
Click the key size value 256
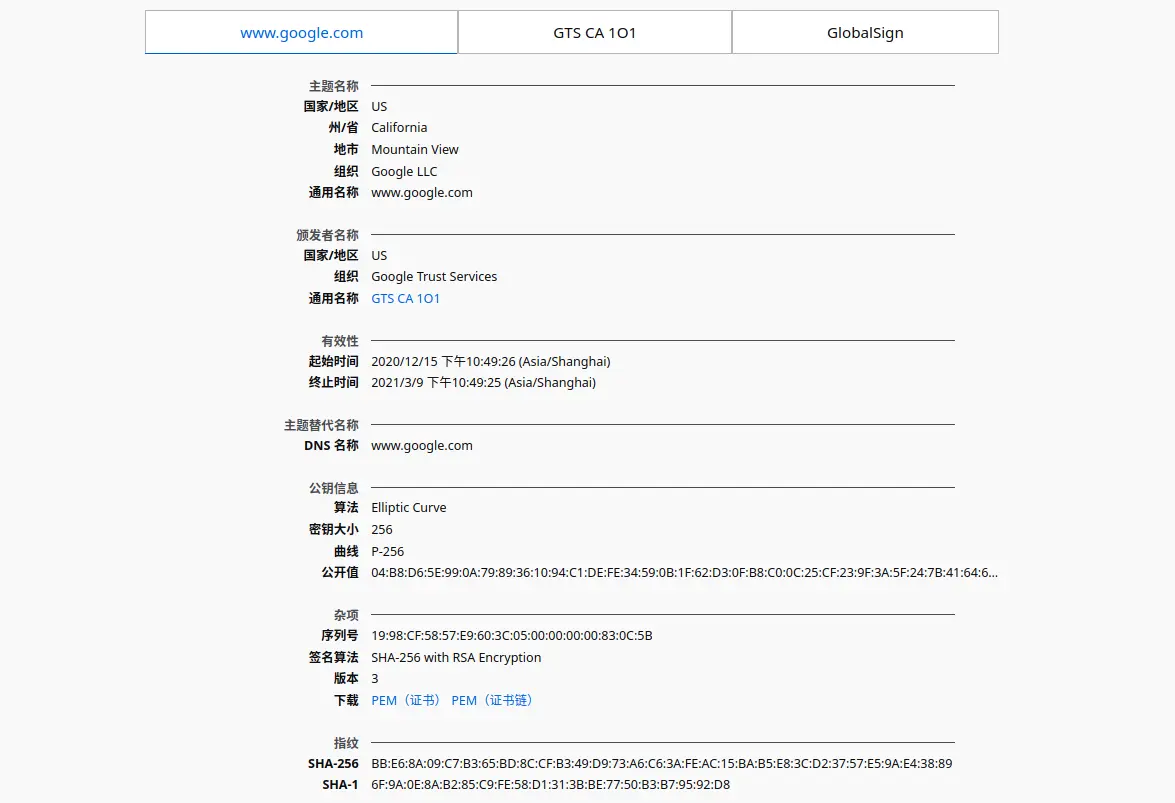[381, 530]
